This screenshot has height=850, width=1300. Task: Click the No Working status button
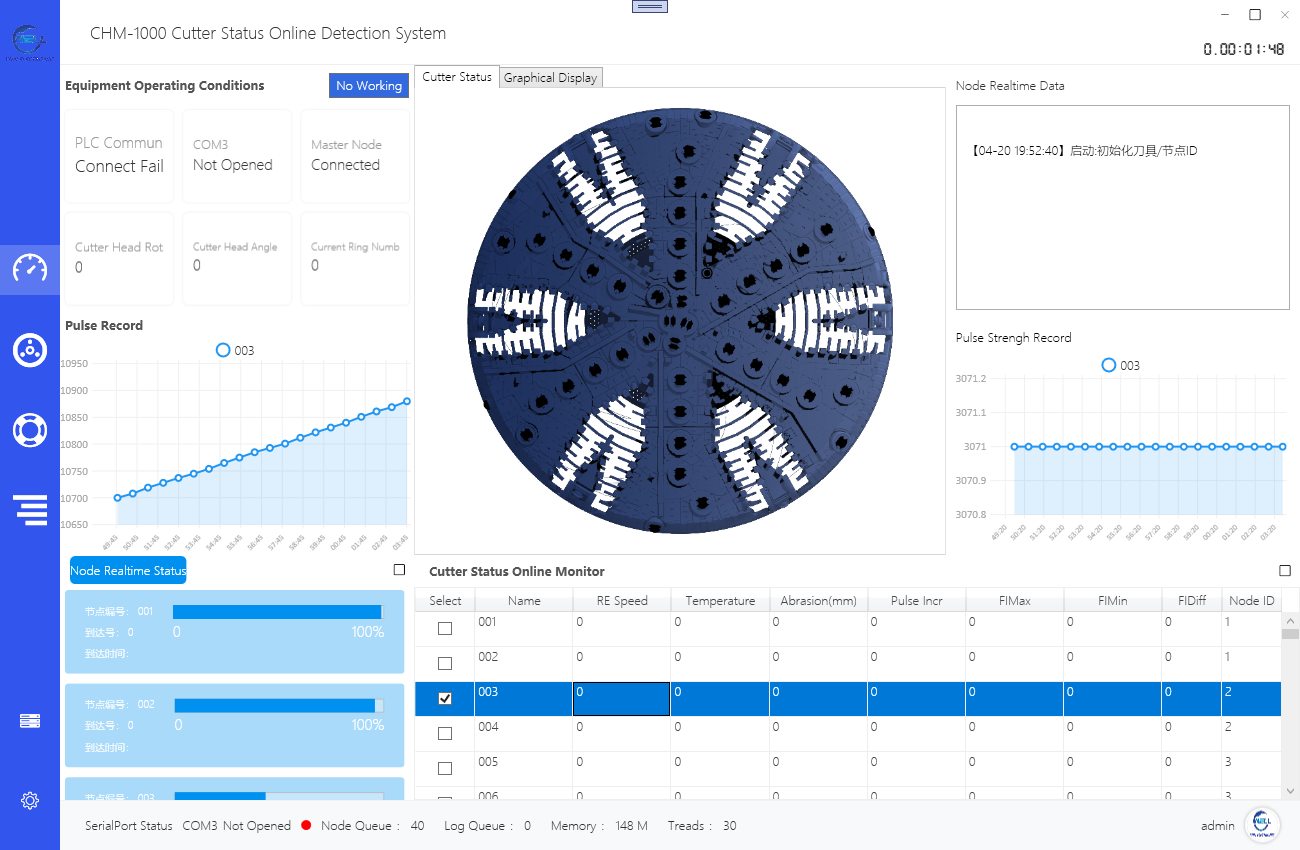tap(369, 86)
